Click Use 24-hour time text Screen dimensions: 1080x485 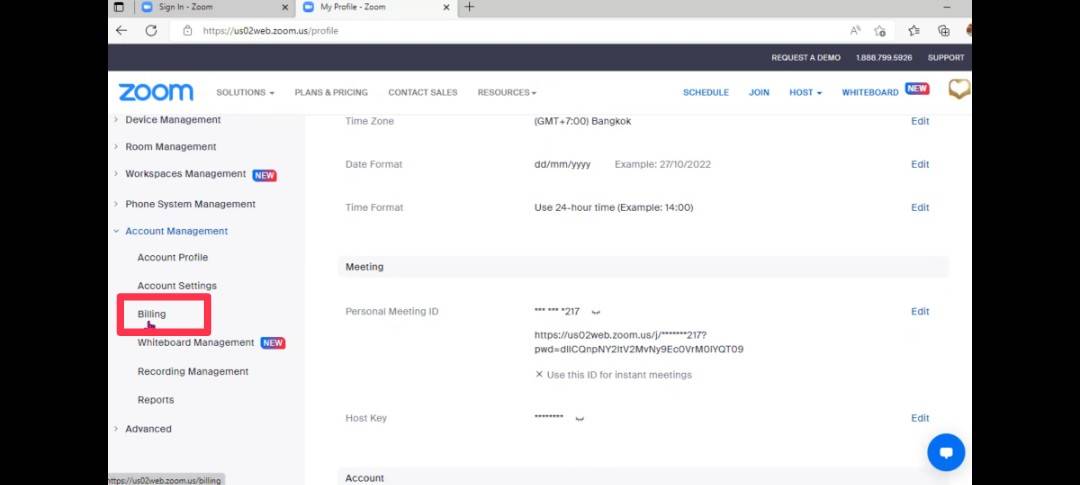[614, 207]
